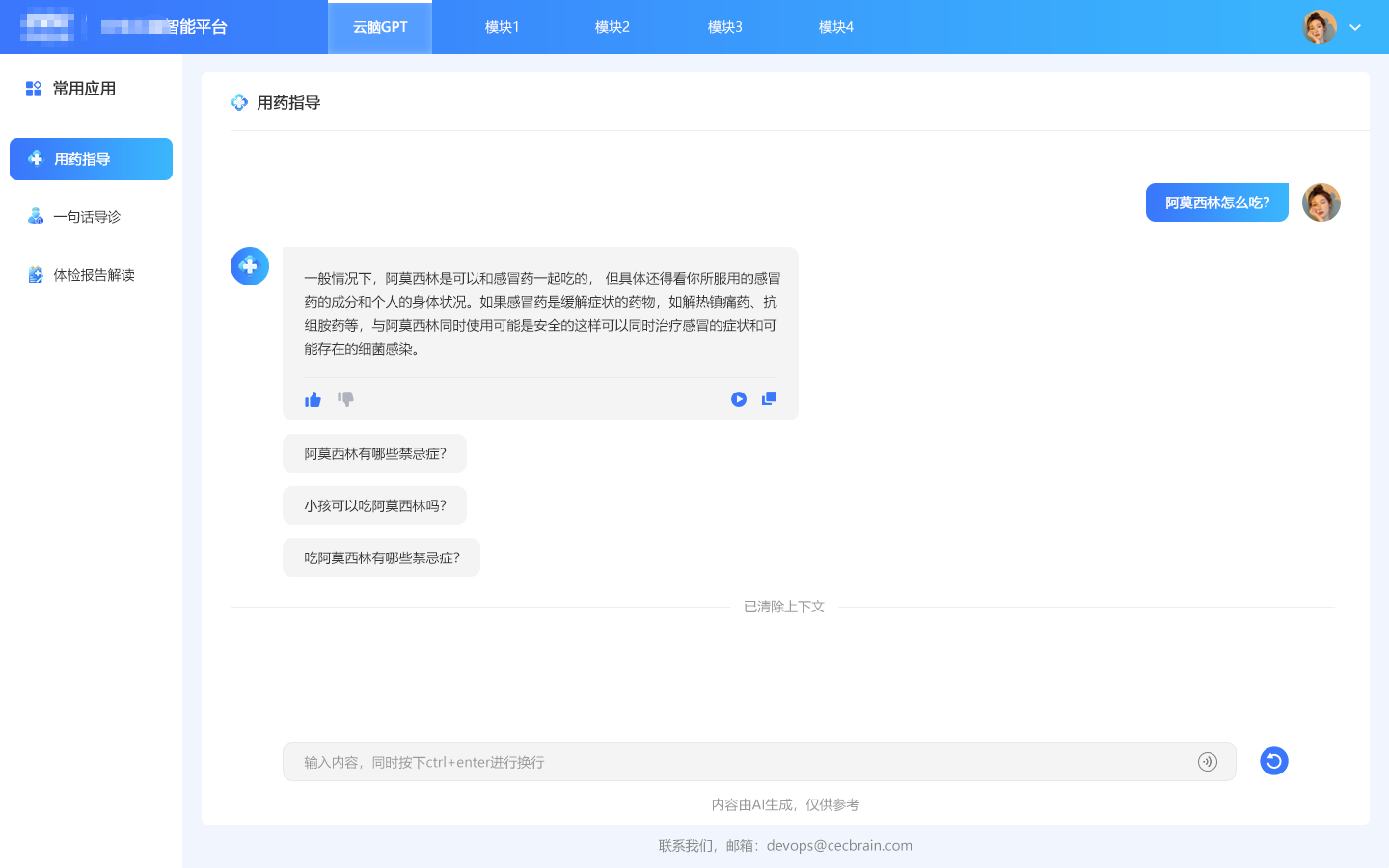Click the copy icon on the AI reply
Image resolution: width=1389 pixels, height=868 pixels.
click(x=769, y=398)
